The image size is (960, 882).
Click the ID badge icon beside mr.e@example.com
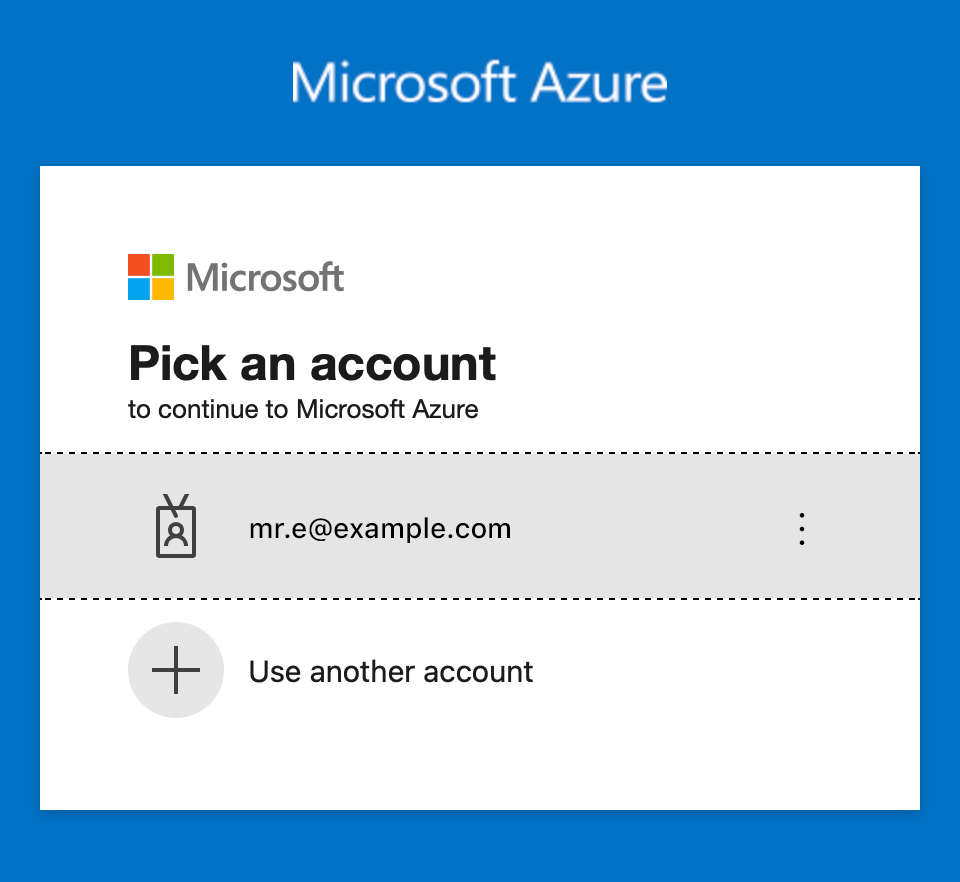click(176, 526)
